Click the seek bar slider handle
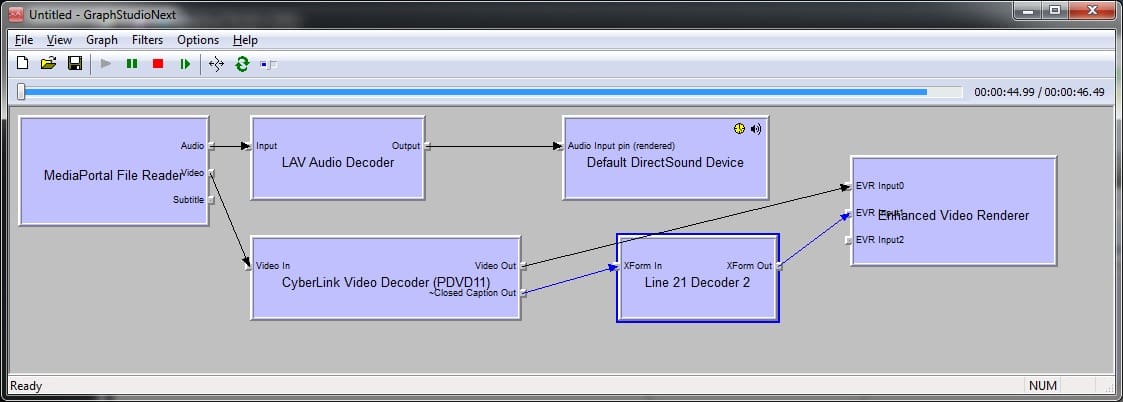 [21, 92]
